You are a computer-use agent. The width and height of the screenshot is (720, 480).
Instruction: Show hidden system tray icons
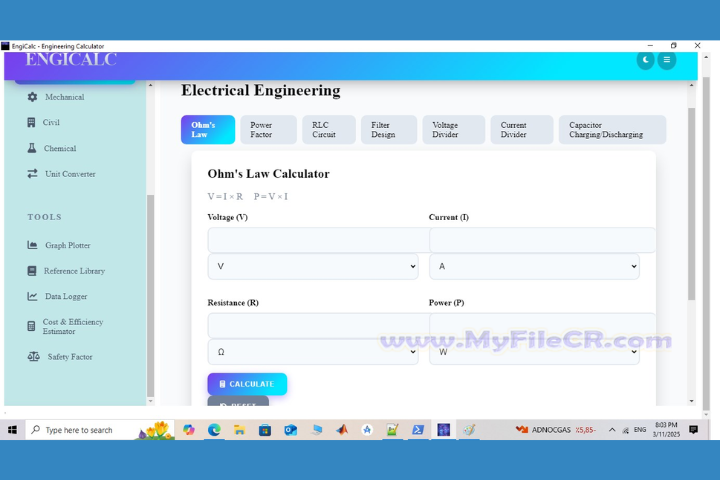coord(612,430)
